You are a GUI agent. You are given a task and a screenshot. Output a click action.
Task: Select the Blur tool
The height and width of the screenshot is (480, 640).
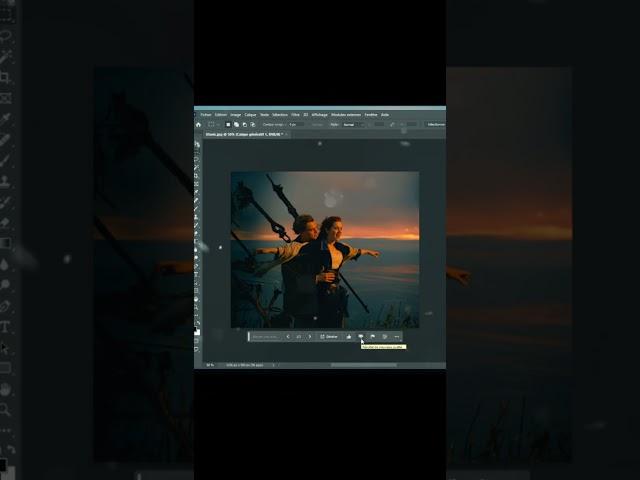[197, 249]
